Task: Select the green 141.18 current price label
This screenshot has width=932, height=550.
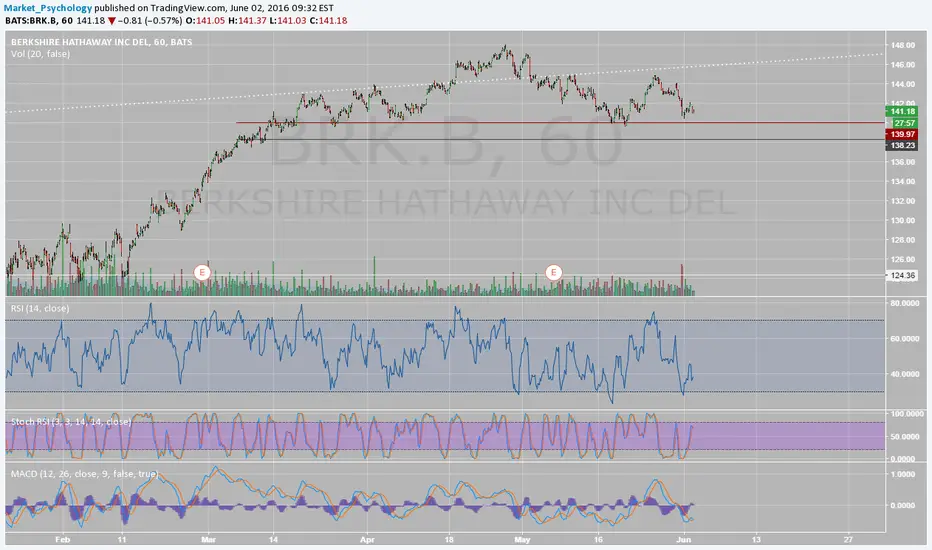Action: (902, 111)
